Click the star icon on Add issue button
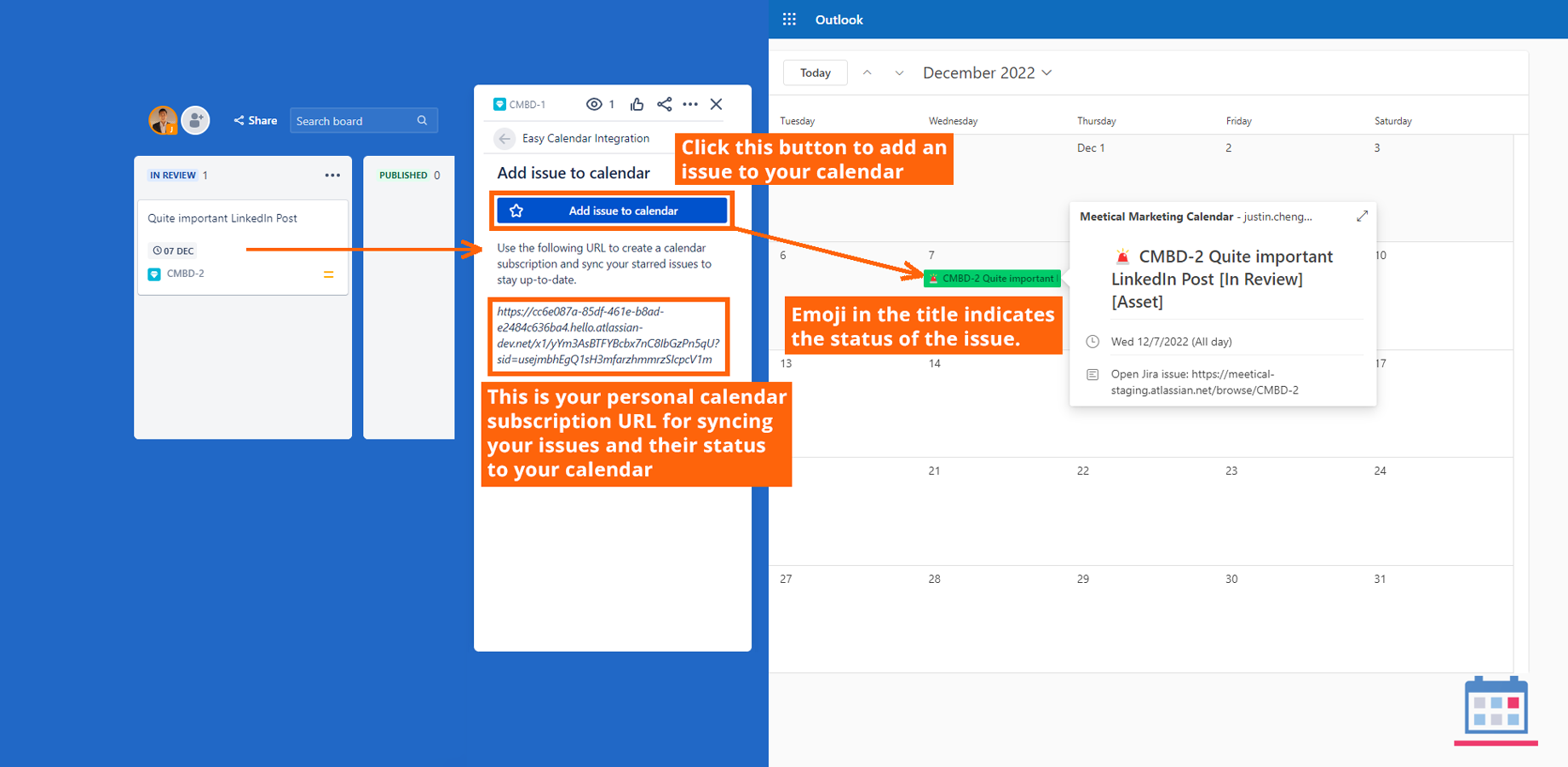Image resolution: width=1568 pixels, height=767 pixels. coord(516,210)
